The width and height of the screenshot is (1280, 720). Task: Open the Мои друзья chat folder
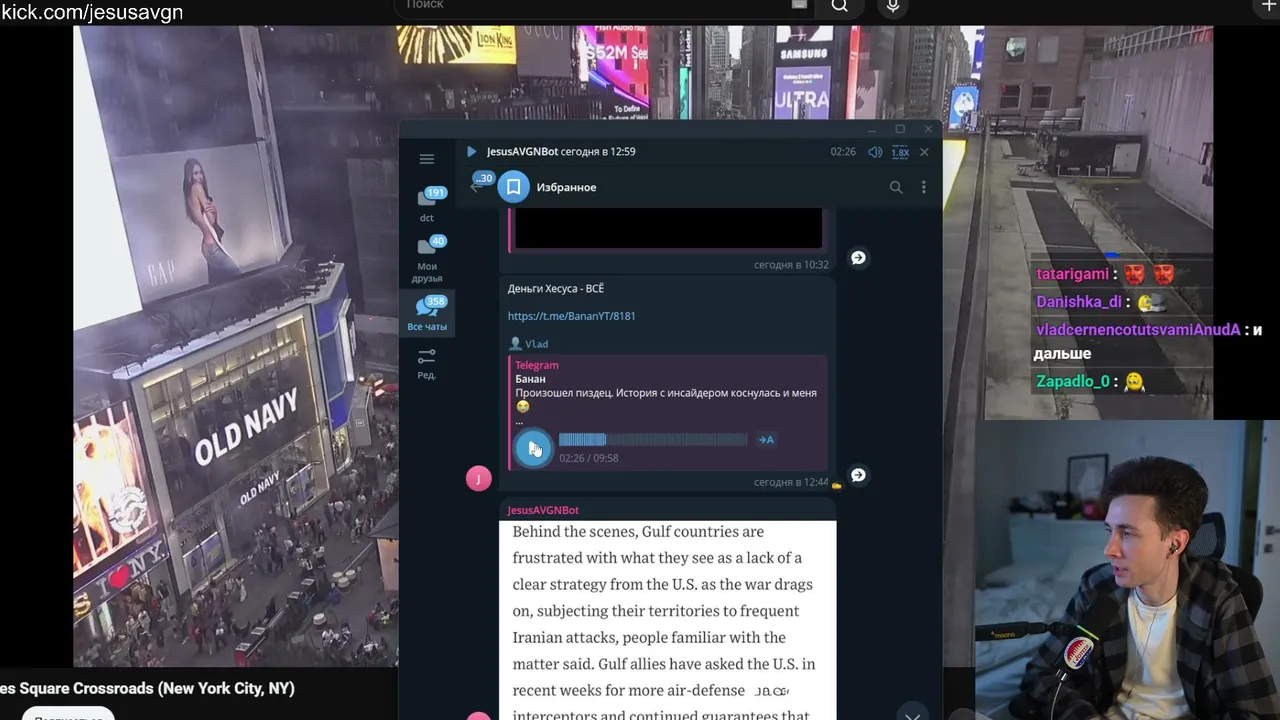(x=427, y=259)
